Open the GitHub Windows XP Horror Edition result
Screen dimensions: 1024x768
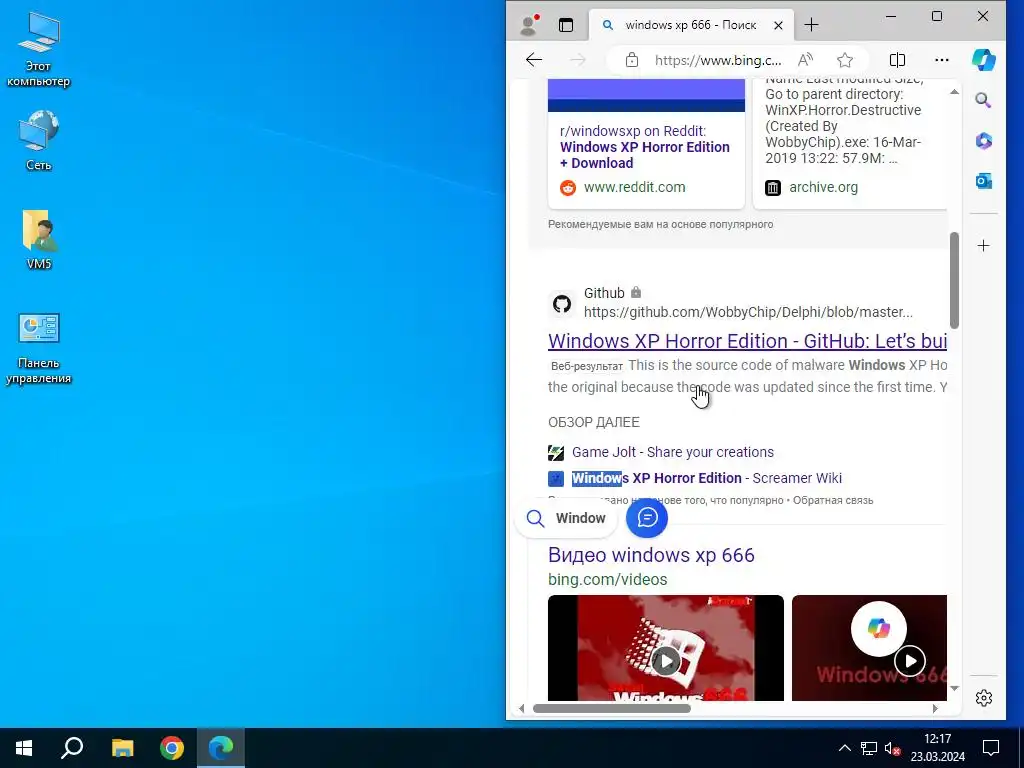(x=747, y=341)
